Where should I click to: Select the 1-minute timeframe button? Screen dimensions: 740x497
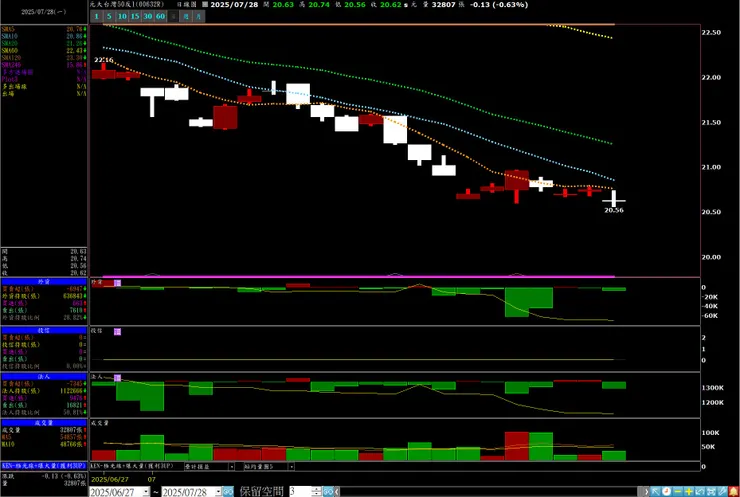tap(96, 16)
